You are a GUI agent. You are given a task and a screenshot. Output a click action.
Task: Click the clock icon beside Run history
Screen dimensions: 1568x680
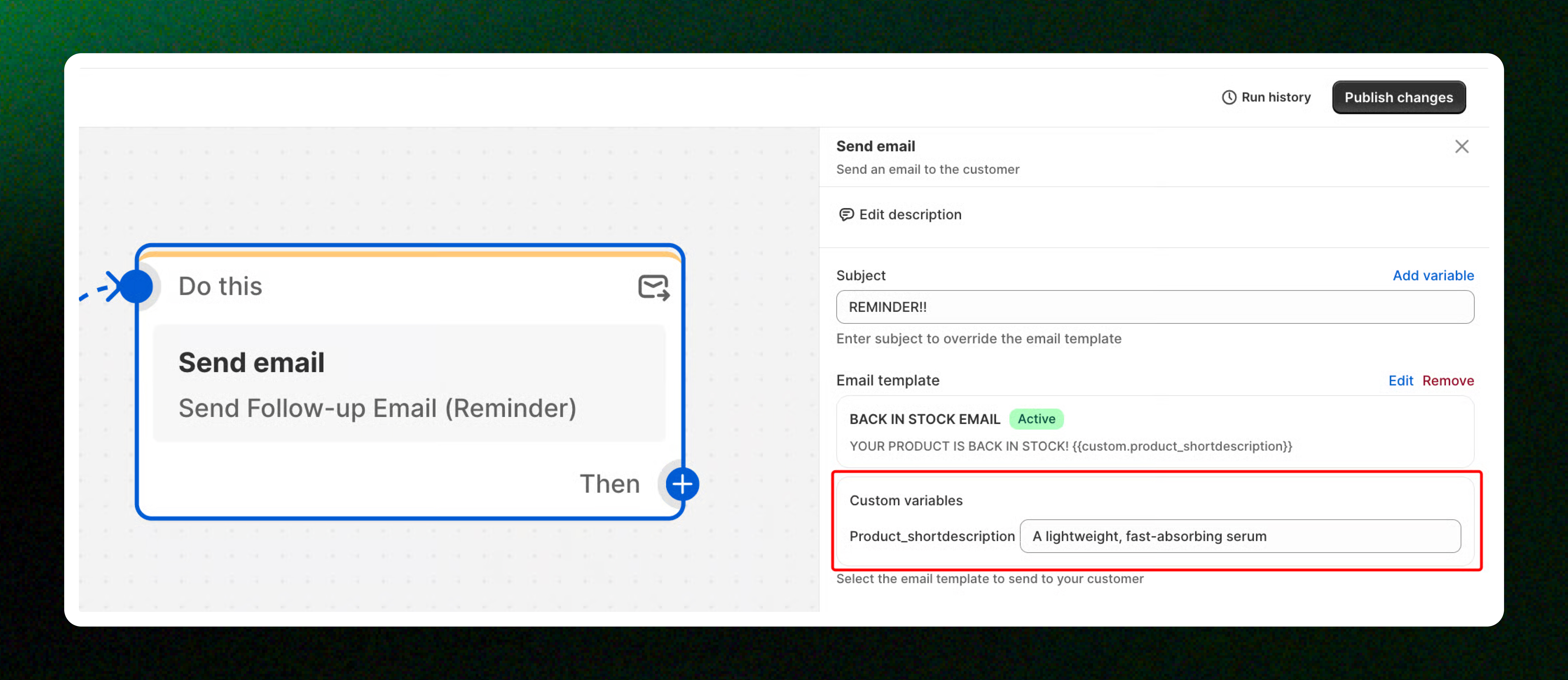click(x=1229, y=97)
